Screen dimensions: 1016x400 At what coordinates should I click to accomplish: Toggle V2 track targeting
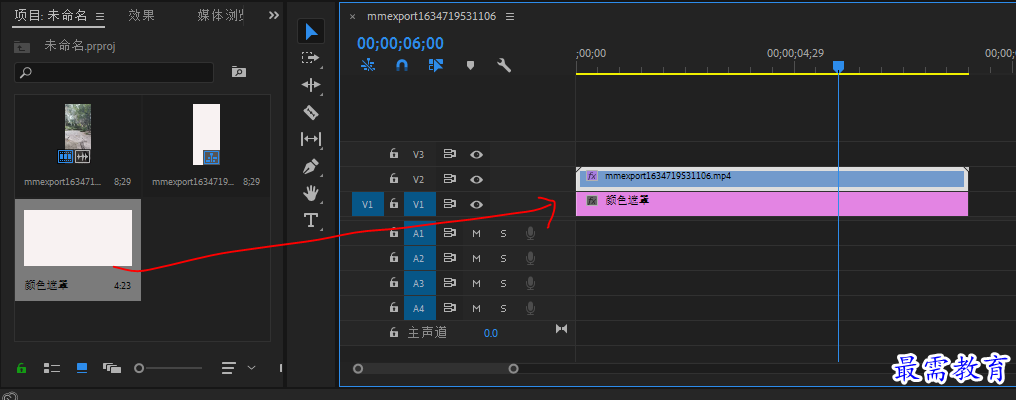[x=419, y=180]
